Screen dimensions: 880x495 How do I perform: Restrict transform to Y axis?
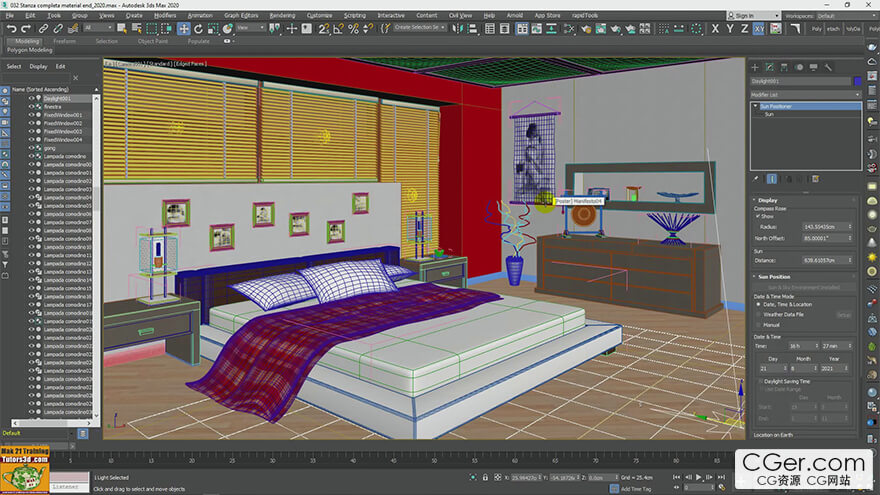click(730, 29)
